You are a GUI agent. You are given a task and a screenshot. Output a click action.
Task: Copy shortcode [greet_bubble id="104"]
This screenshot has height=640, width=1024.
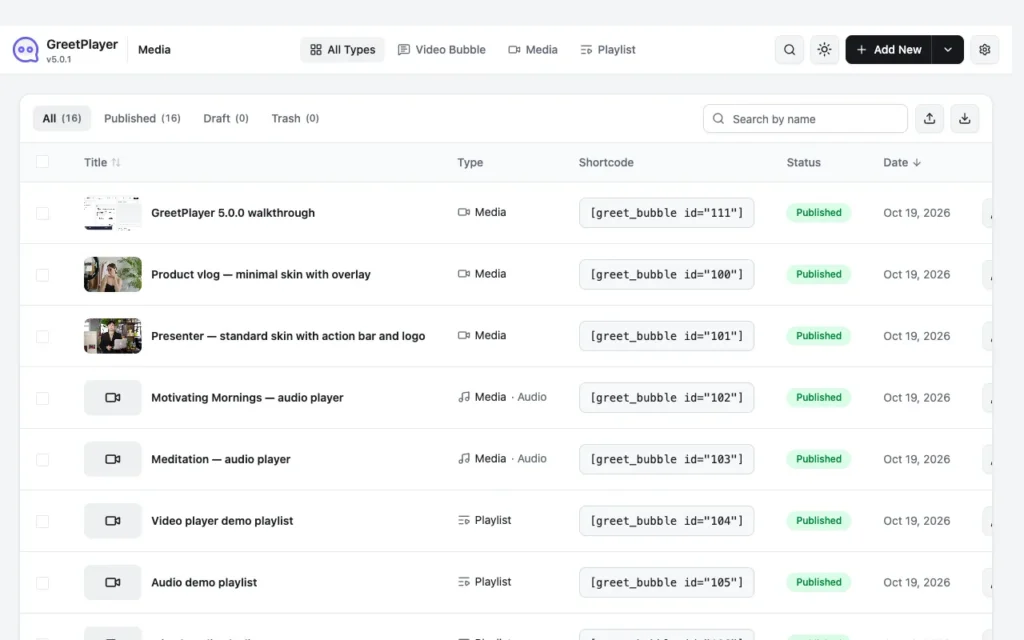(666, 521)
